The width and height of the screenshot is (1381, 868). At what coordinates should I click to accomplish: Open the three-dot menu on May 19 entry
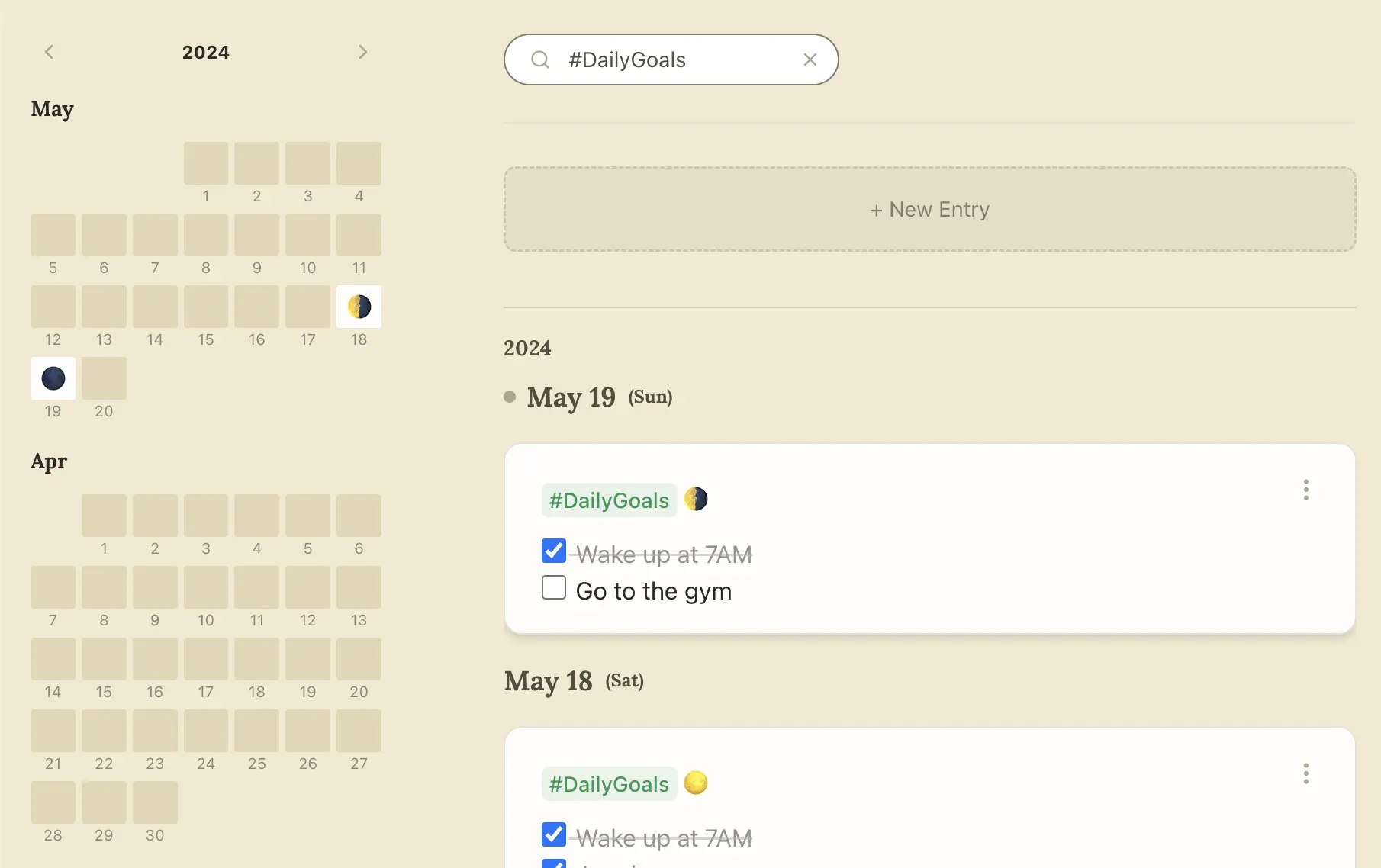point(1306,490)
